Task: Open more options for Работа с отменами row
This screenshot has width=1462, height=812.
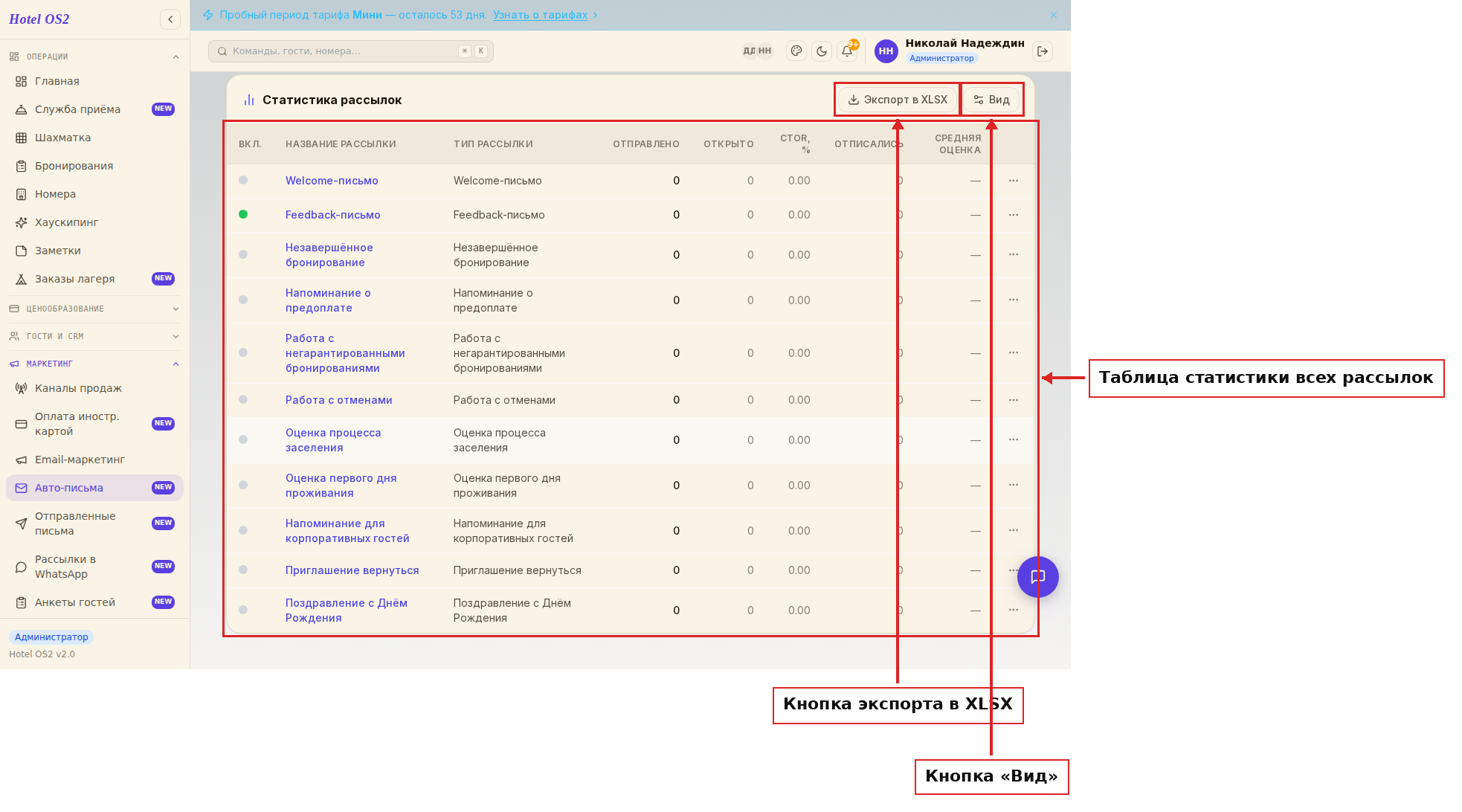Action: tap(1014, 400)
